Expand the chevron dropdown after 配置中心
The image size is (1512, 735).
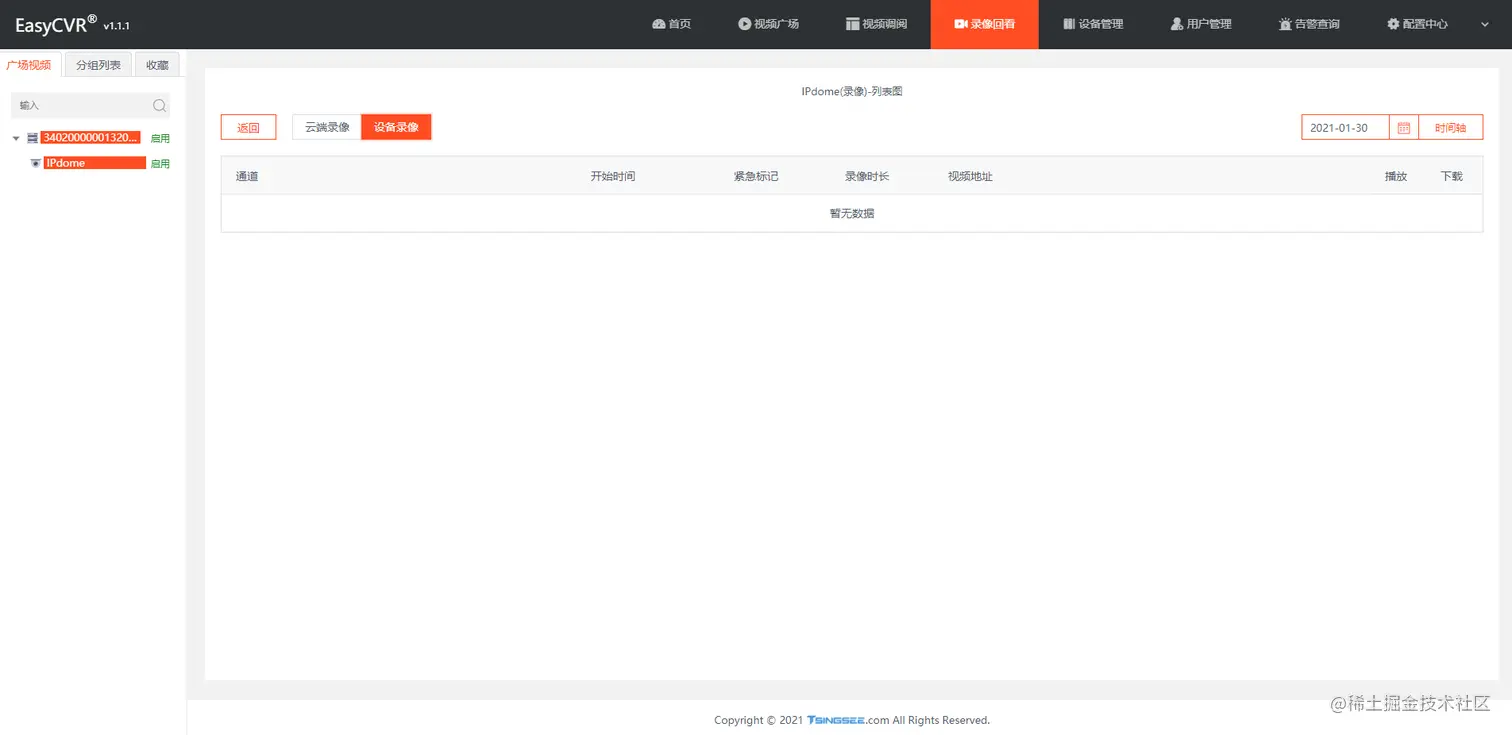[x=1484, y=24]
